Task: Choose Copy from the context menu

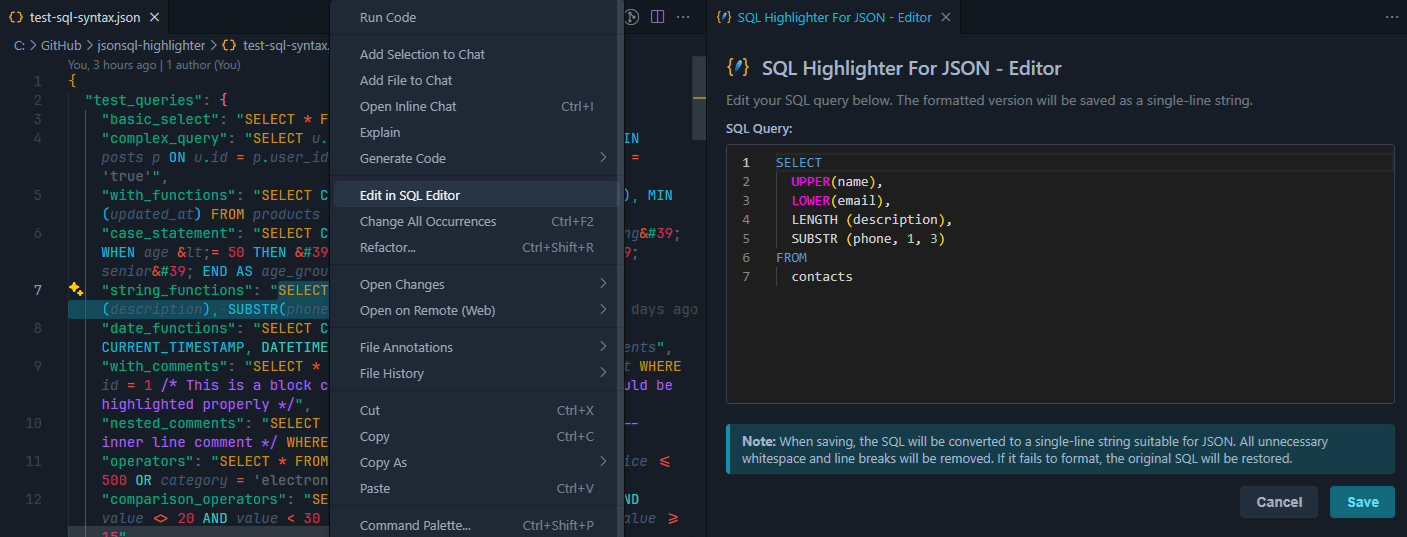Action: 475,436
